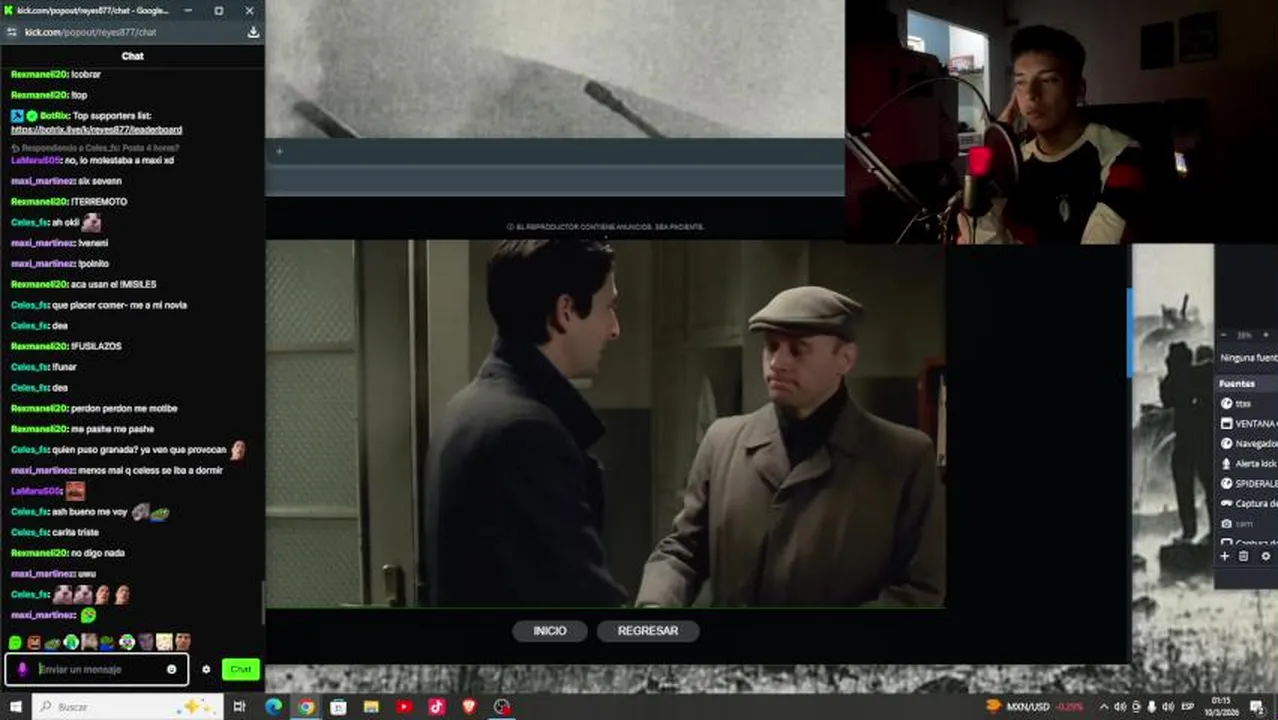Click the blue scrollbar beside the player
This screenshot has width=1278, height=720.
point(1130,333)
